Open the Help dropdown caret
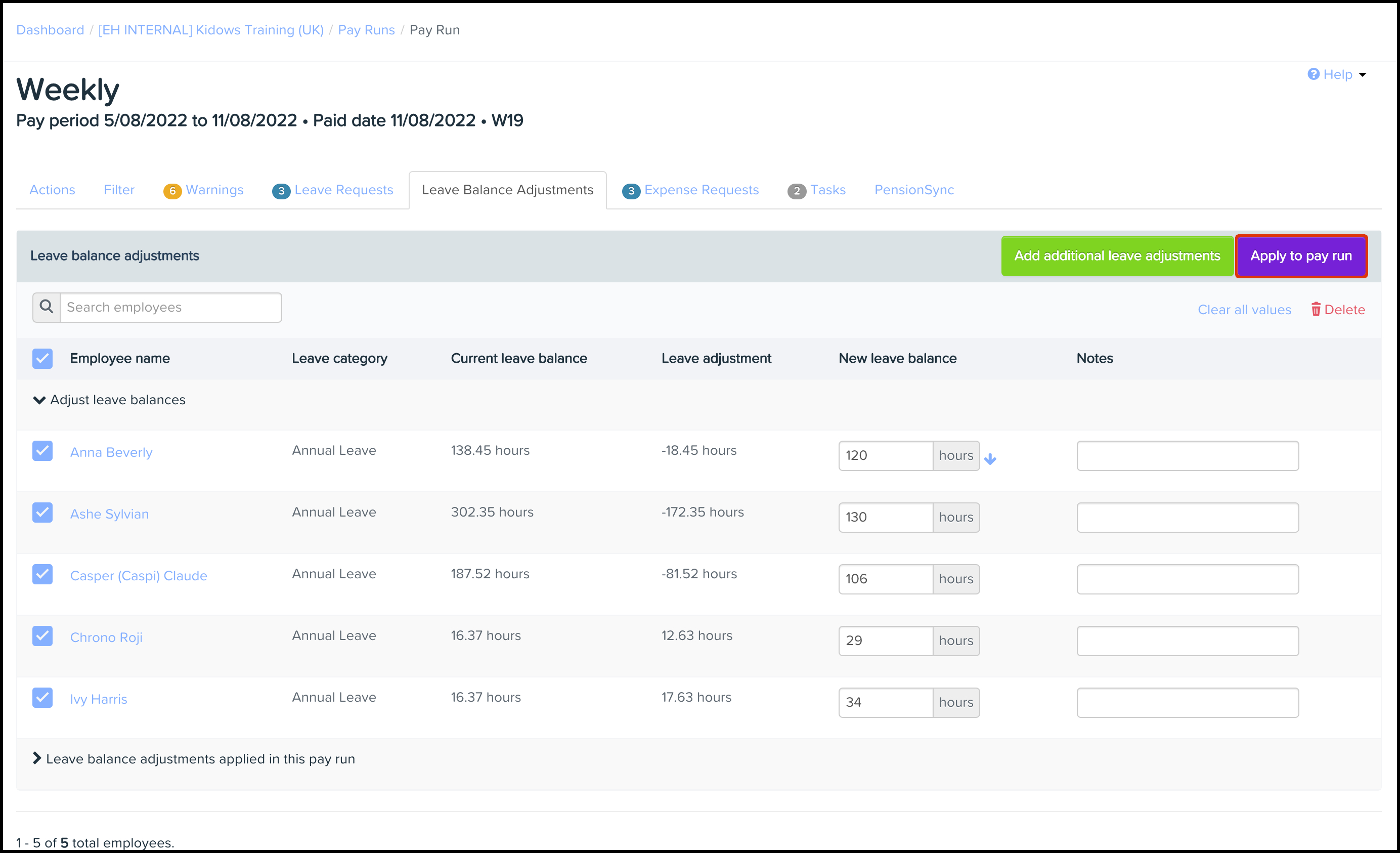1400x853 pixels. point(1362,75)
